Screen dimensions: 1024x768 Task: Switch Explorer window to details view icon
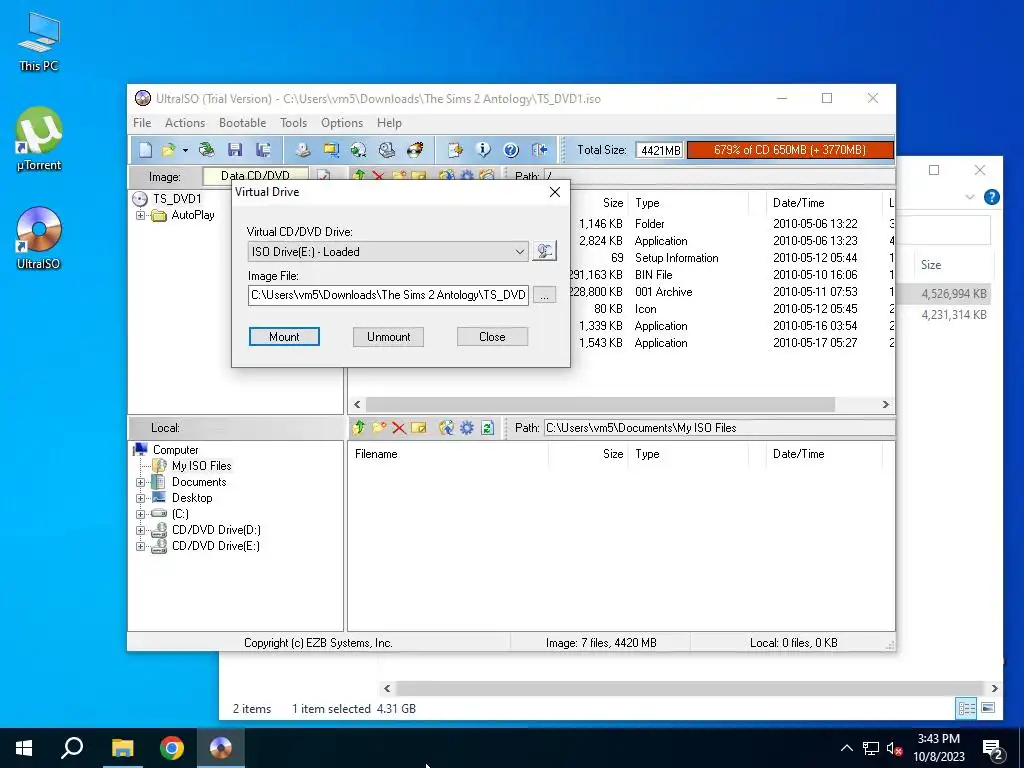click(966, 708)
